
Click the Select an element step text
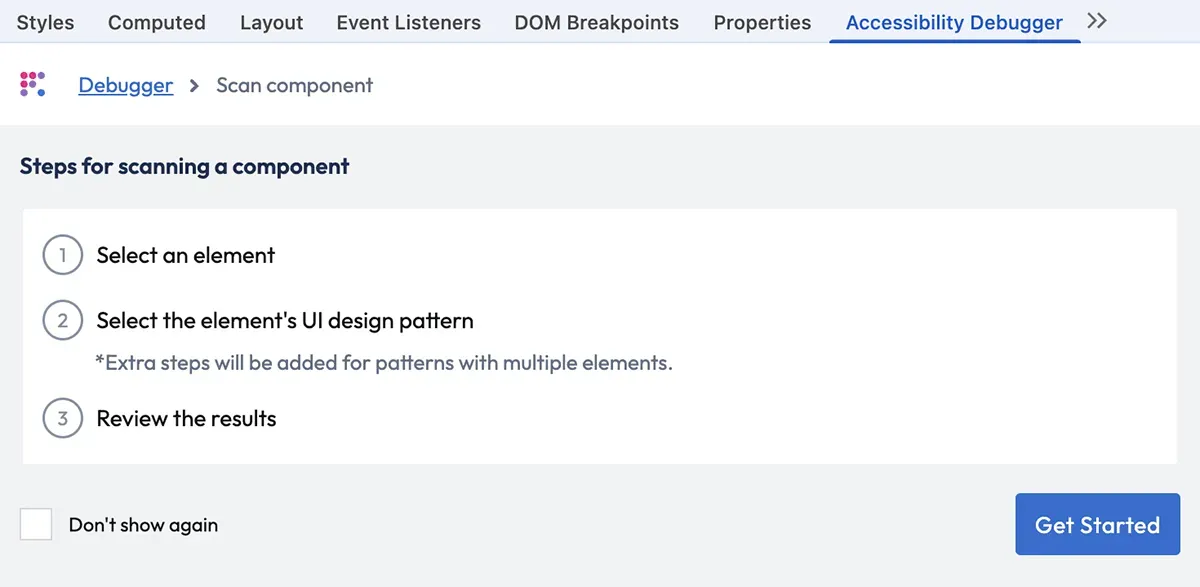[x=185, y=255]
